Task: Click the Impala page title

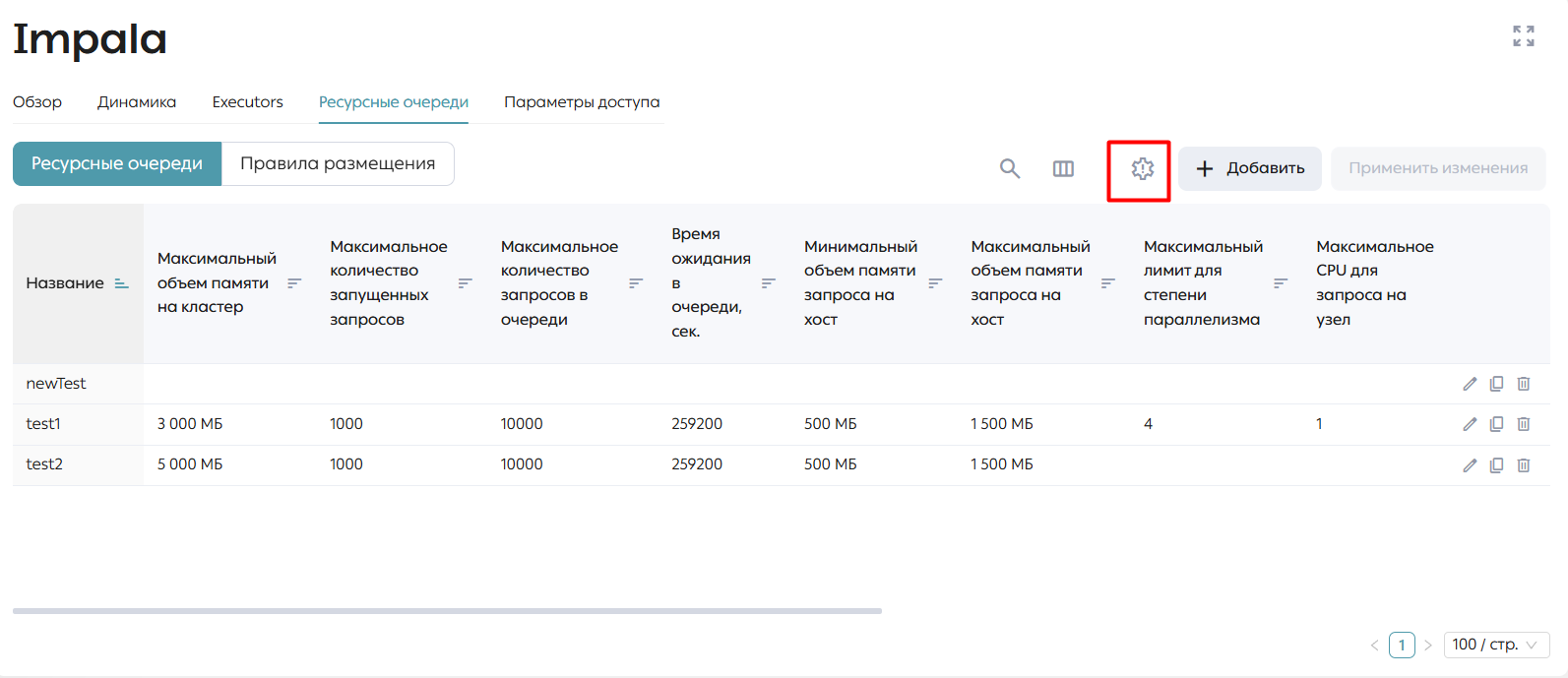Action: click(90, 39)
